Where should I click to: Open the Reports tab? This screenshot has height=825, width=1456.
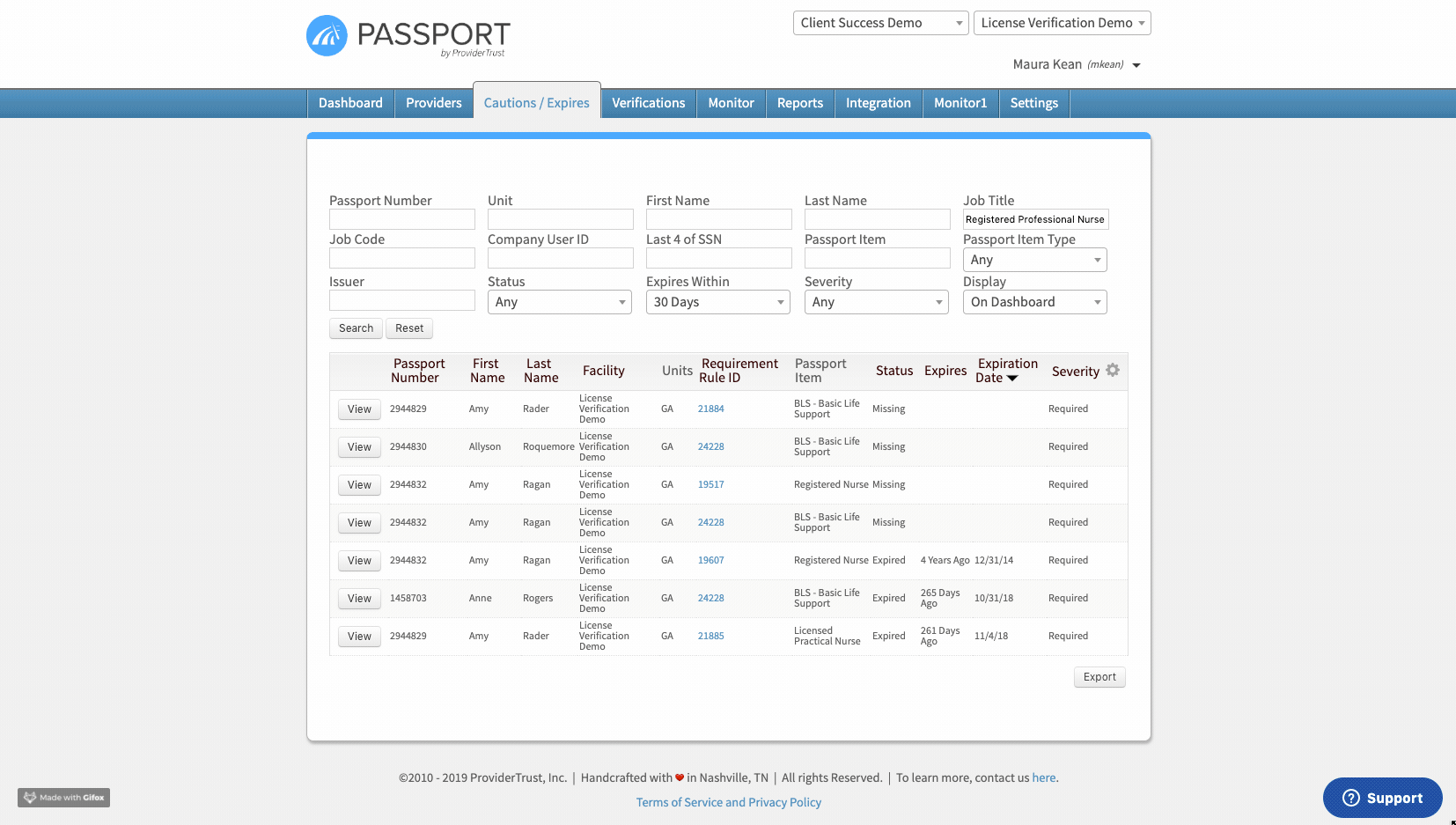(x=799, y=103)
